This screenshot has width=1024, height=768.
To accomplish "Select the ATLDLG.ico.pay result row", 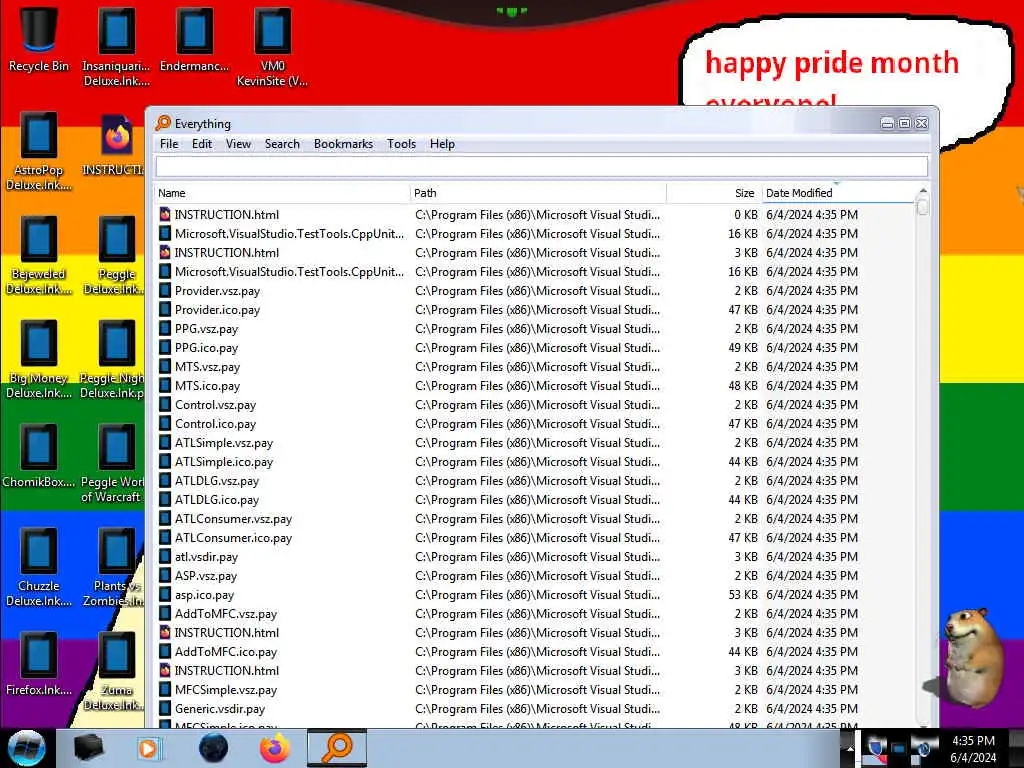I will [536, 499].
